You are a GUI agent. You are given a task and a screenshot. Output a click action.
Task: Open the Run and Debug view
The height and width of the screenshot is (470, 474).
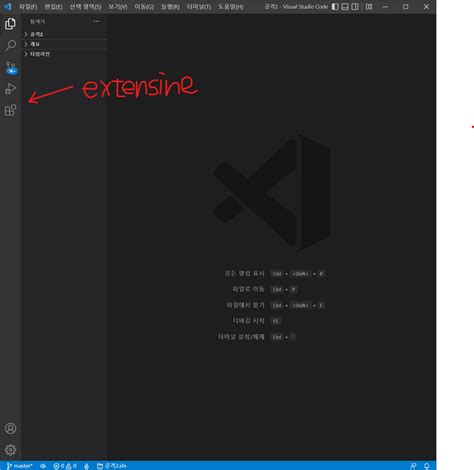click(x=10, y=89)
